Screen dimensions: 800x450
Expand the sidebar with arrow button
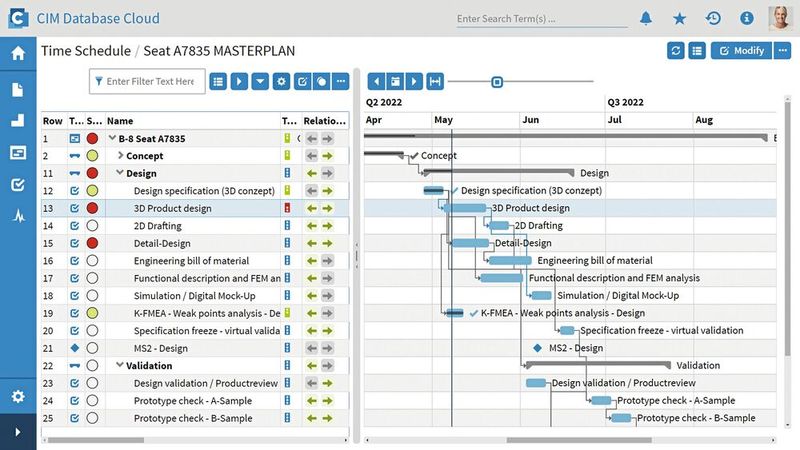[x=18, y=432]
